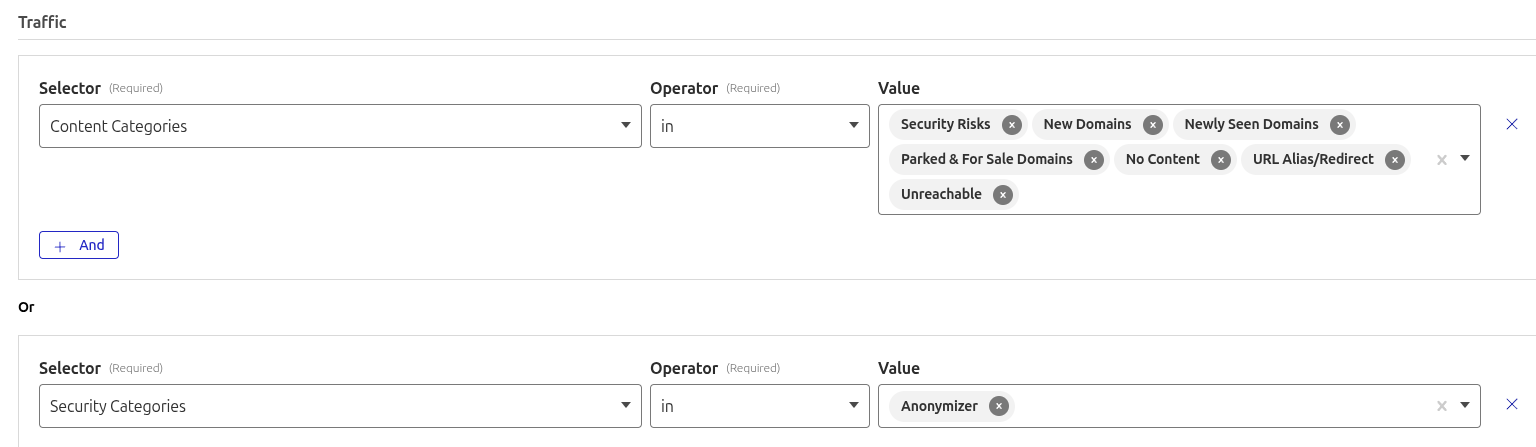
Task: Open the second Operator 'in' dropdown
Action: tap(759, 406)
